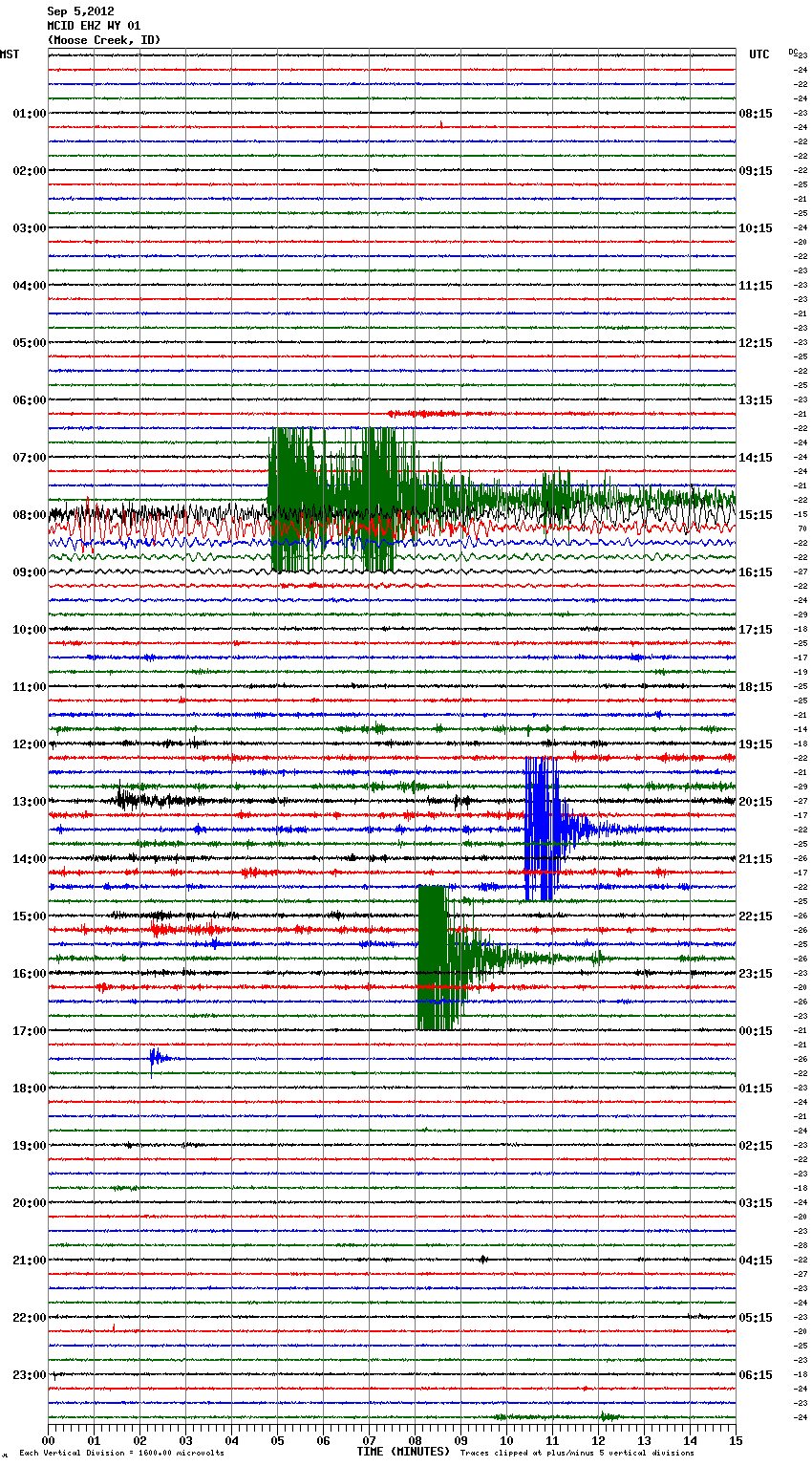Select the 06:00 MST hour label
This screenshot has width=812, height=1466.
coord(30,400)
